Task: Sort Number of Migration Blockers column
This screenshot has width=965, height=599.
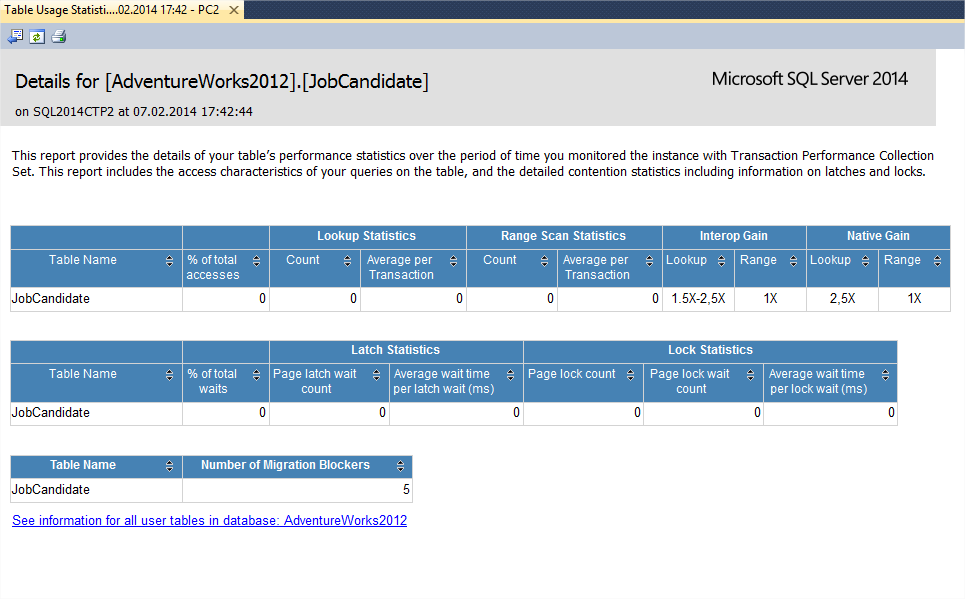Action: point(400,466)
